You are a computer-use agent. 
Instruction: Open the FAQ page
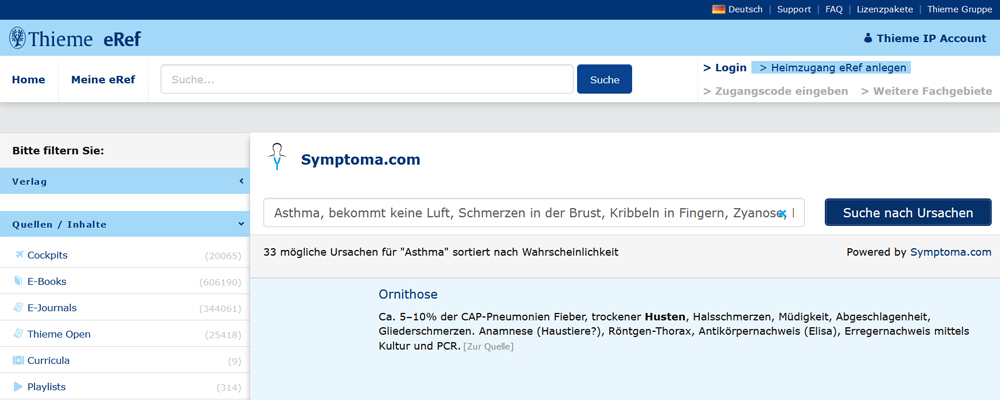coord(834,10)
